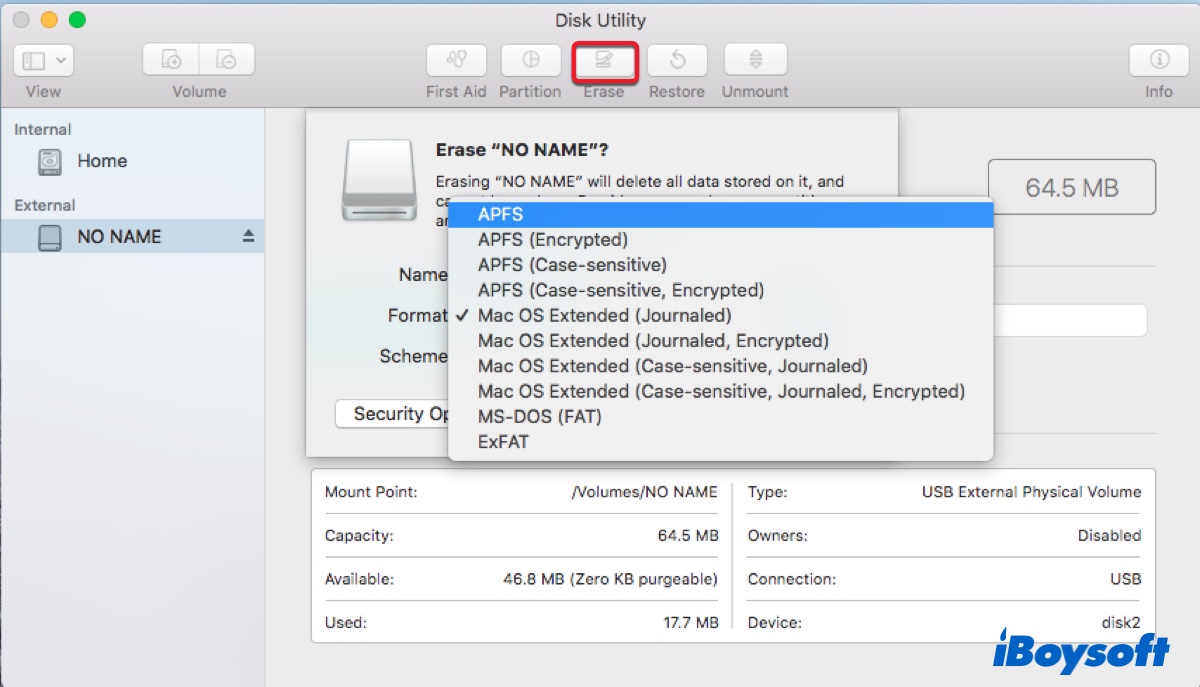This screenshot has width=1200, height=687.
Task: Open the View sidebar dropdown
Action: pyautogui.click(x=43, y=61)
